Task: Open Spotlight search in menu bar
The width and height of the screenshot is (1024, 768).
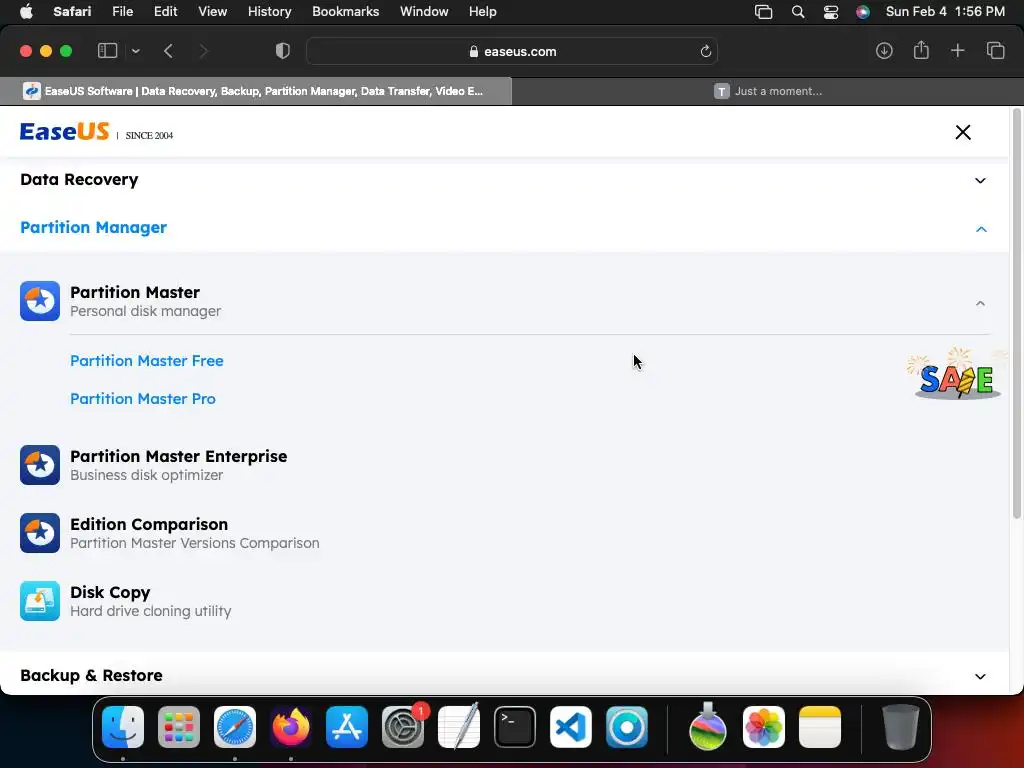Action: click(797, 12)
